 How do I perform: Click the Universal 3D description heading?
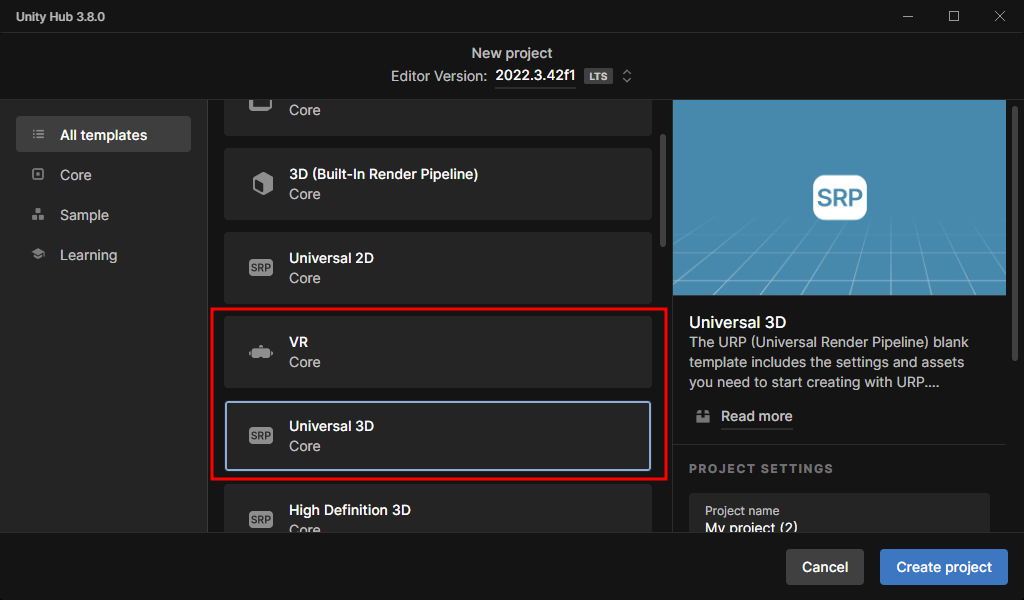click(737, 323)
